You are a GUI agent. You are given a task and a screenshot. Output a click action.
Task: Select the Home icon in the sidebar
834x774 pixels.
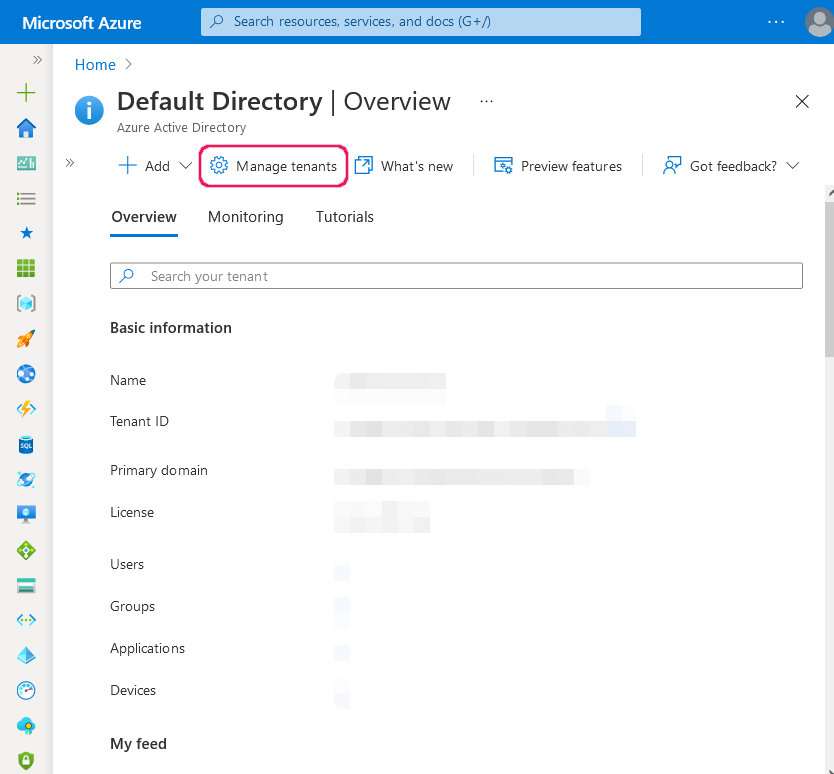coord(26,128)
